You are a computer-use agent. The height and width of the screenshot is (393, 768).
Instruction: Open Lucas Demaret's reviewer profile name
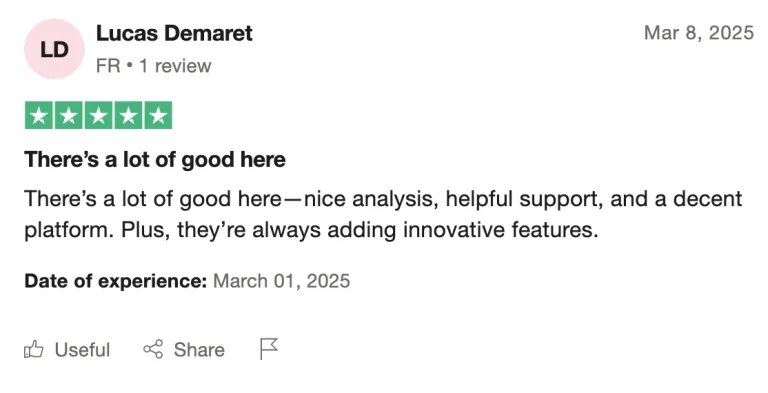pyautogui.click(x=174, y=33)
